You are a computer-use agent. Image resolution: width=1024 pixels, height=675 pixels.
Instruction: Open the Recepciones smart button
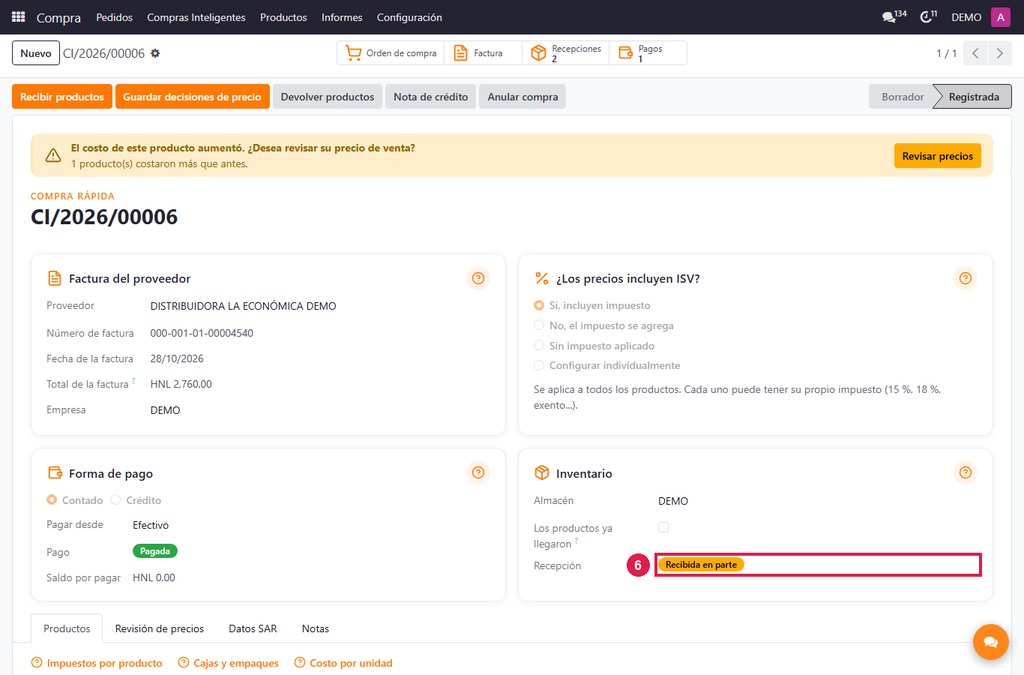pyautogui.click(x=566, y=54)
